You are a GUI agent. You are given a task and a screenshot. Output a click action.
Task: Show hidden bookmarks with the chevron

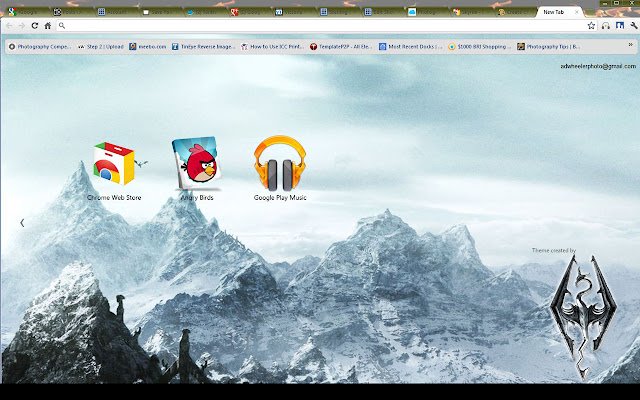pyautogui.click(x=631, y=44)
